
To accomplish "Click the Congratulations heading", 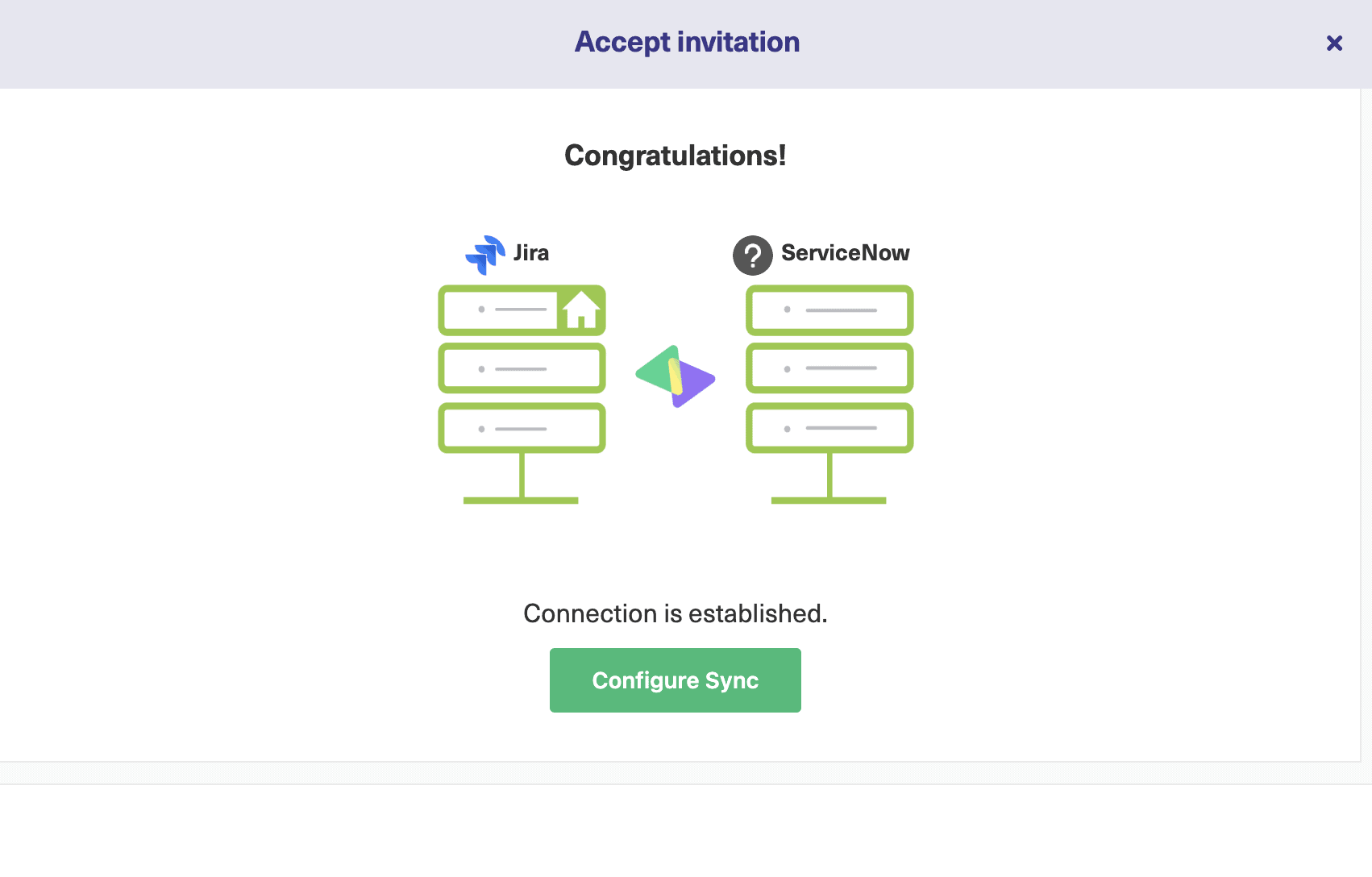I will click(676, 156).
